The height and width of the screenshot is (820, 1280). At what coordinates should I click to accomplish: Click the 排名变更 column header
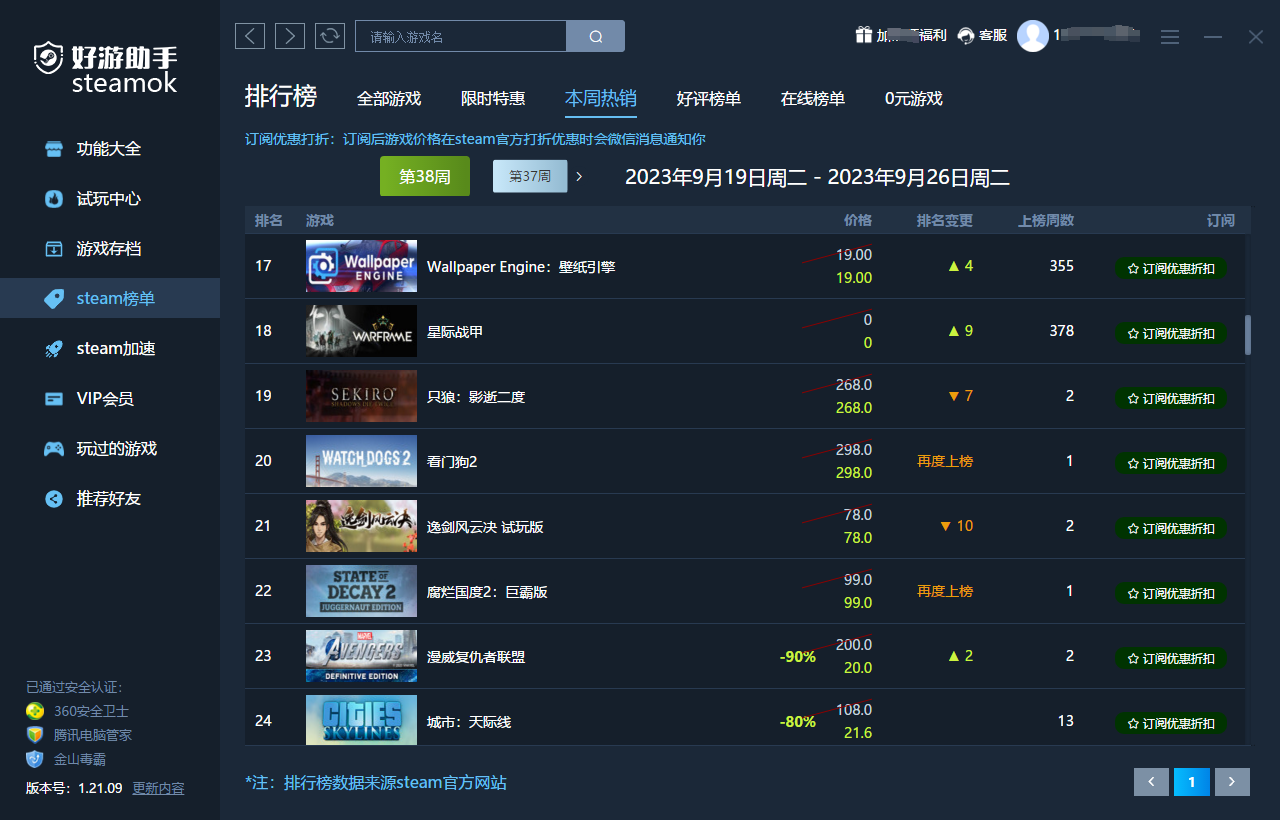coord(945,220)
